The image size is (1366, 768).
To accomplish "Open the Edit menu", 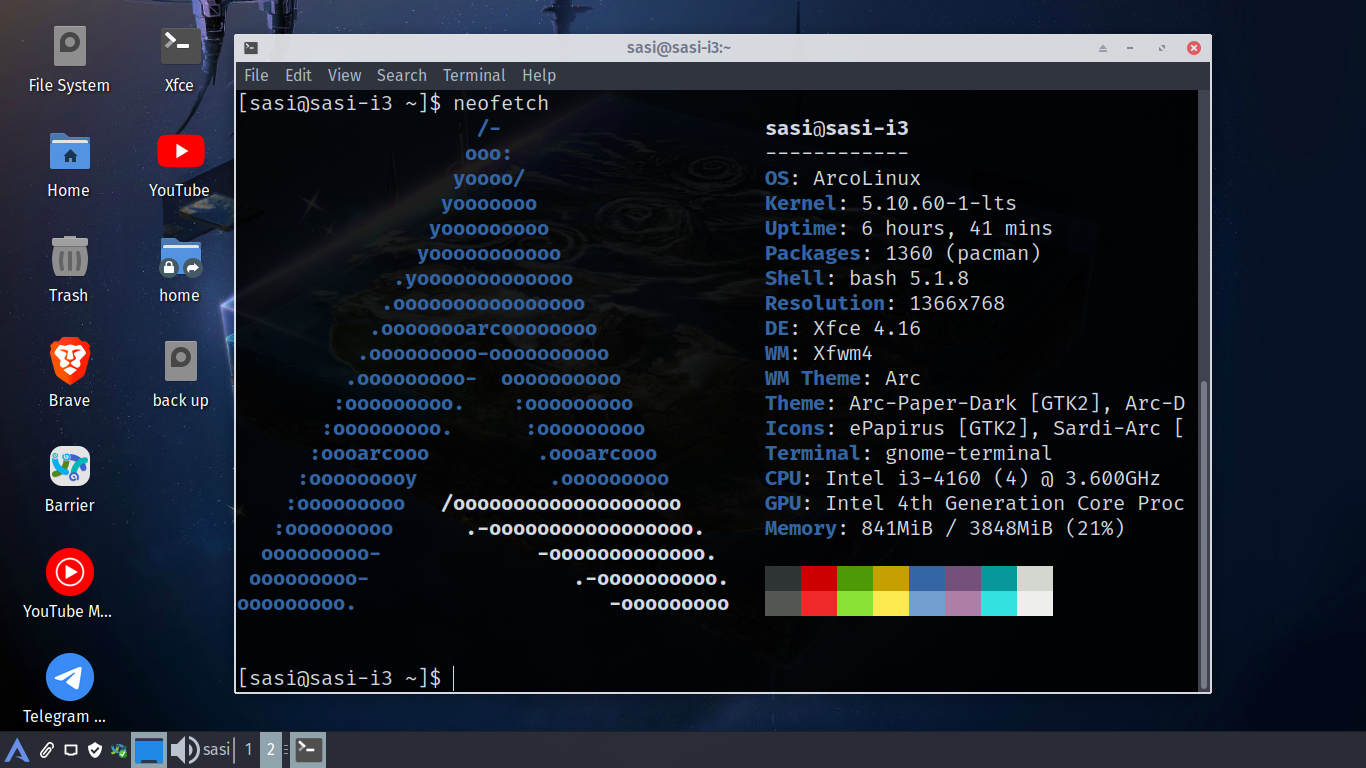I will pyautogui.click(x=298, y=75).
